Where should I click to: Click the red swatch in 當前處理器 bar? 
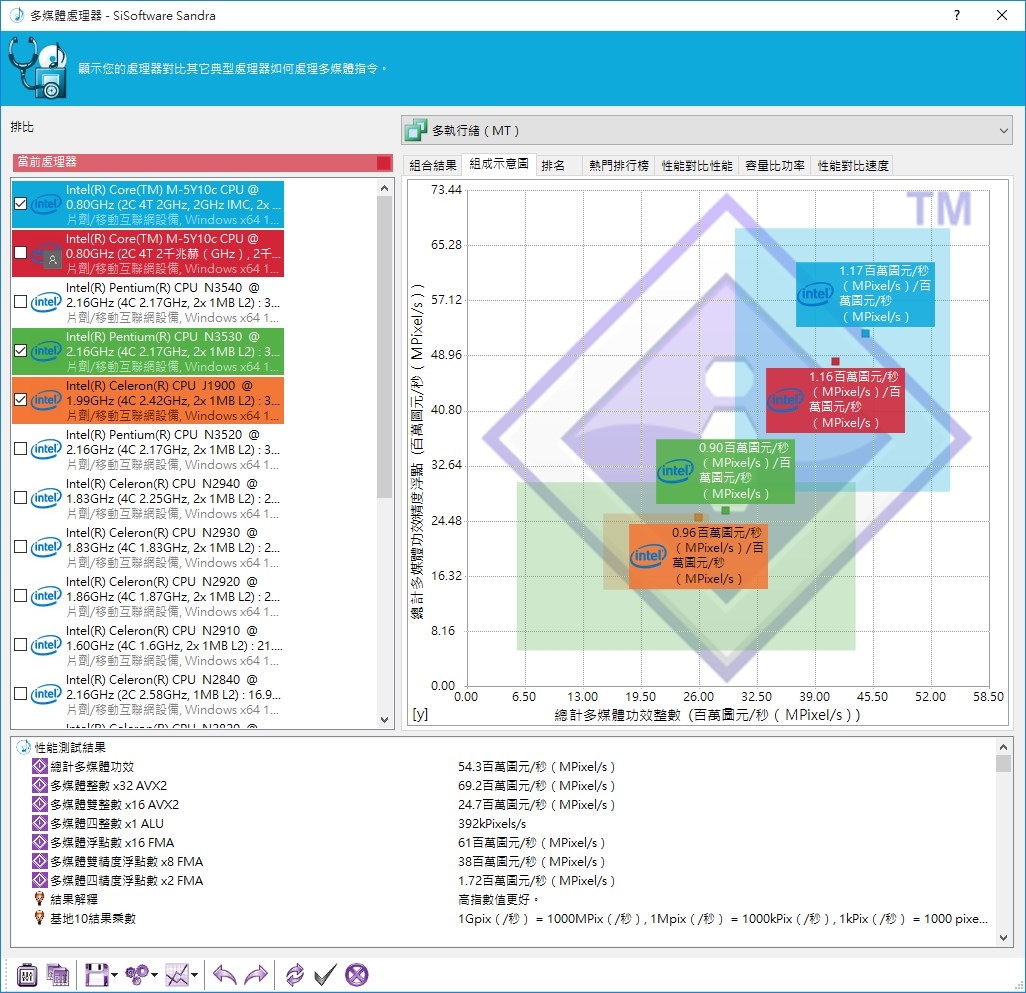(x=384, y=162)
